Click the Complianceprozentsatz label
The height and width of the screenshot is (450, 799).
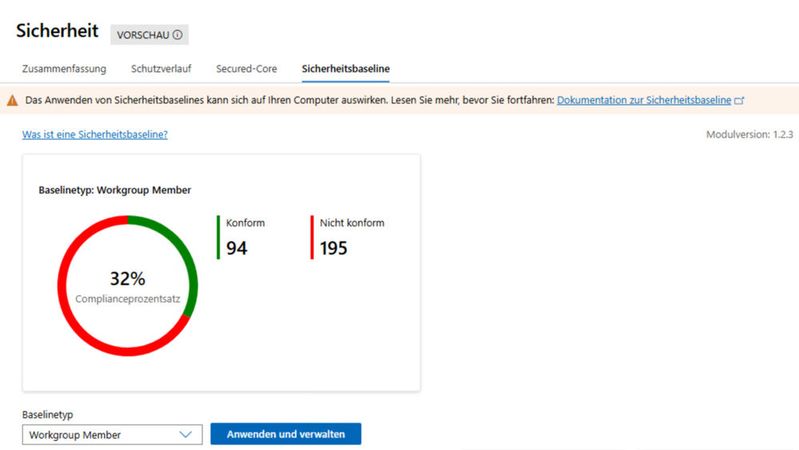(x=127, y=299)
